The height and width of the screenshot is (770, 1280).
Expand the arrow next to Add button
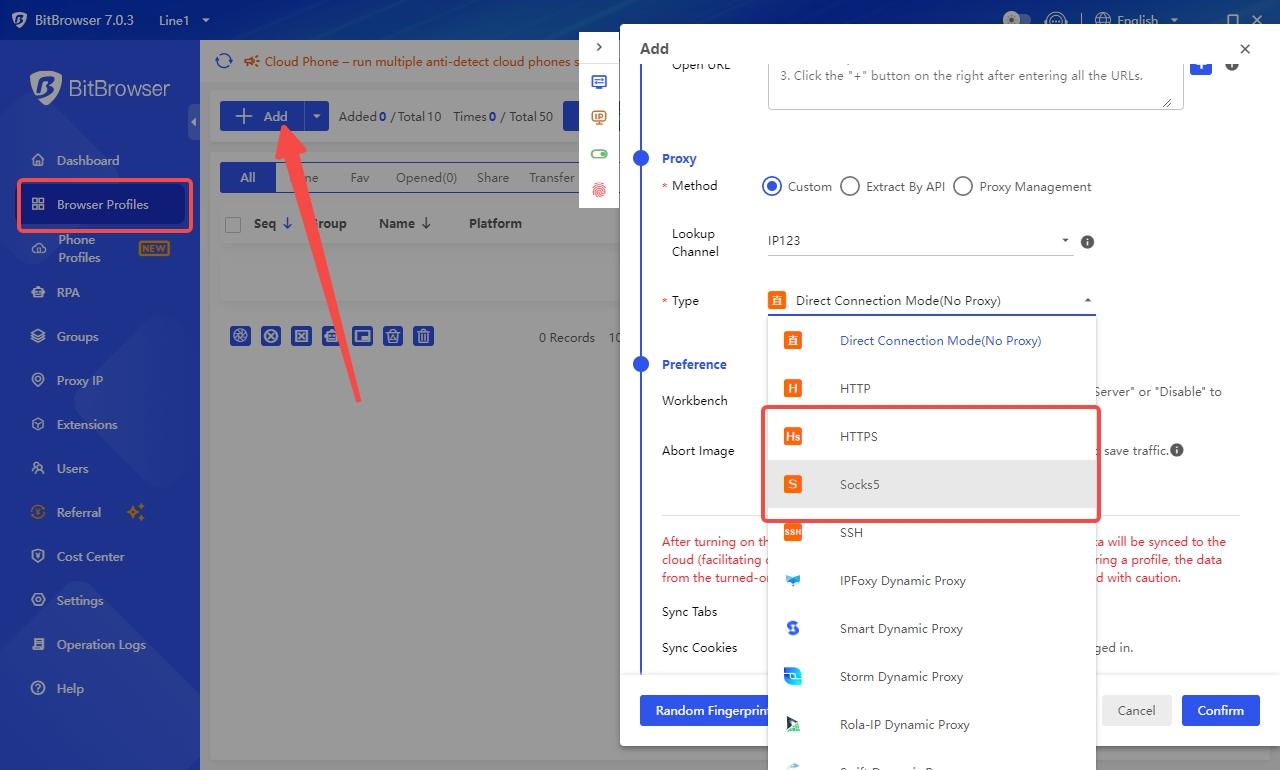click(316, 116)
